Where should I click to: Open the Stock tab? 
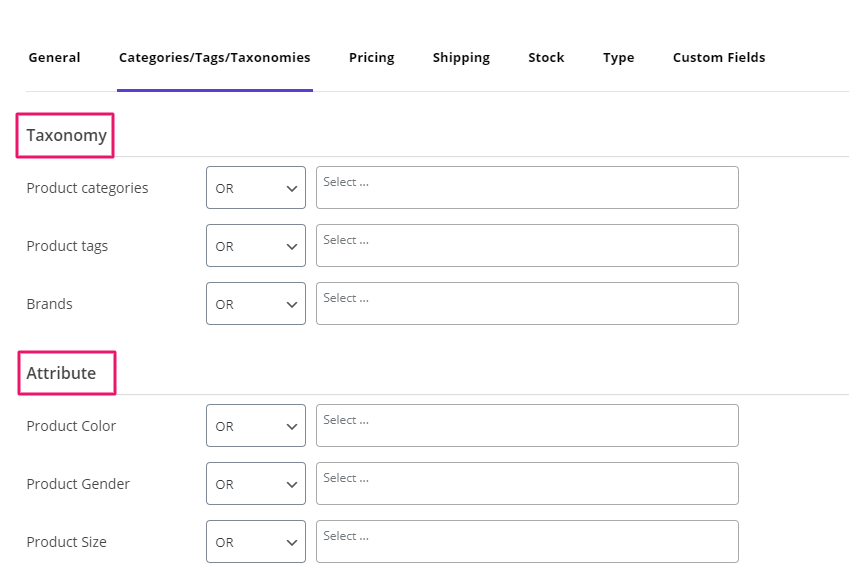[x=546, y=57]
